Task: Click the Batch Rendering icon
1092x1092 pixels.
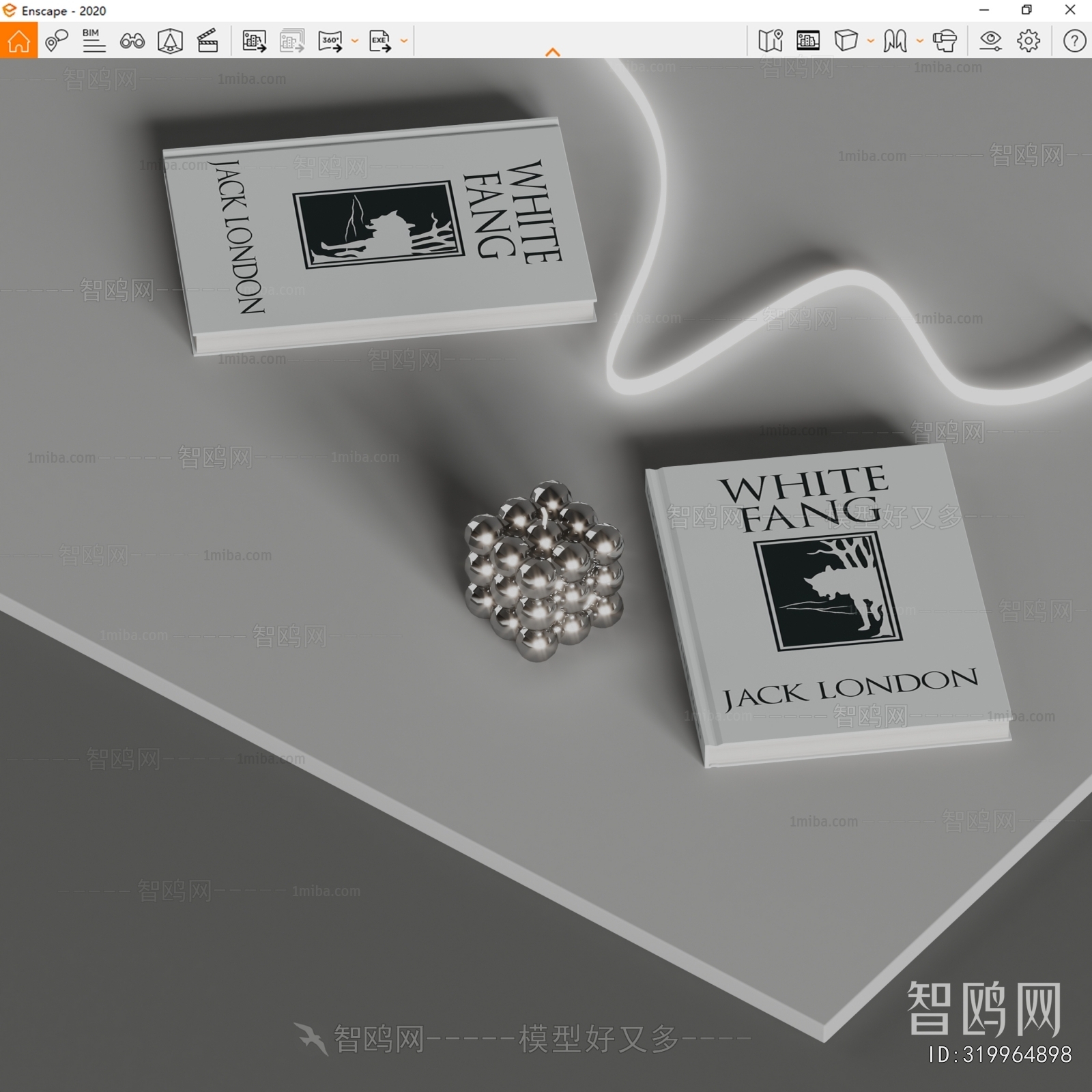Action: (x=292, y=41)
